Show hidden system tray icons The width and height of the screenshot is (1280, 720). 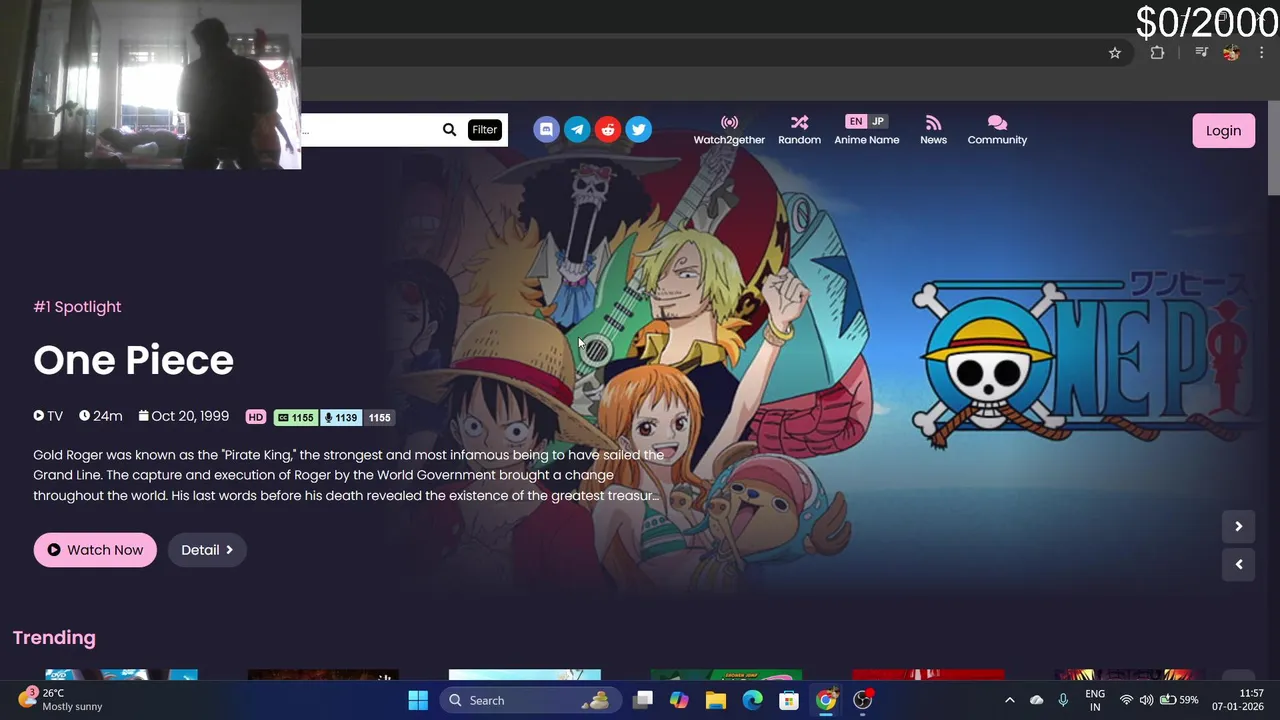pos(1009,700)
